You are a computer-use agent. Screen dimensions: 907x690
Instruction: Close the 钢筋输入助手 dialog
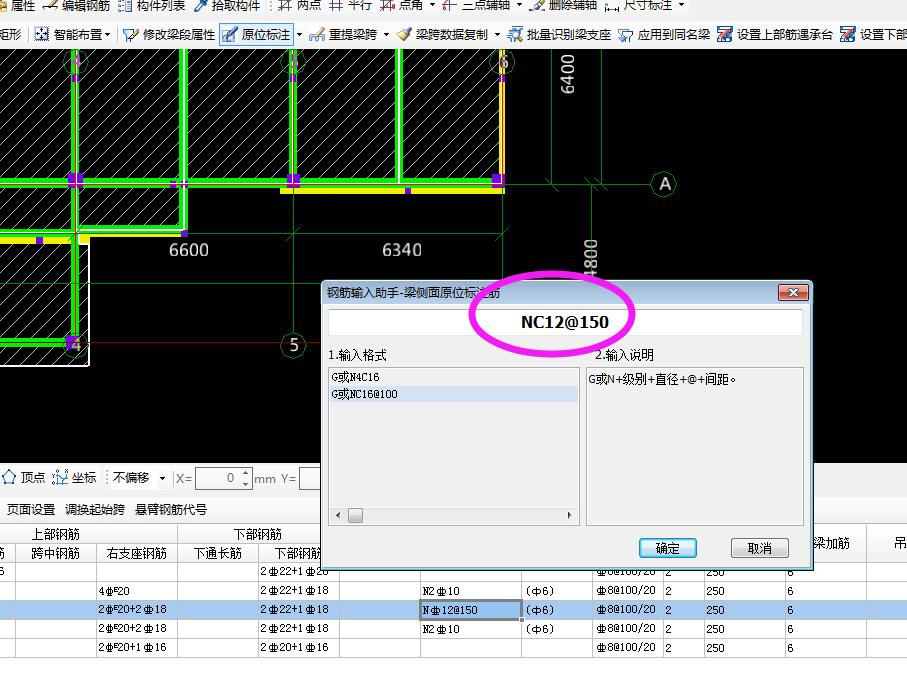(793, 293)
